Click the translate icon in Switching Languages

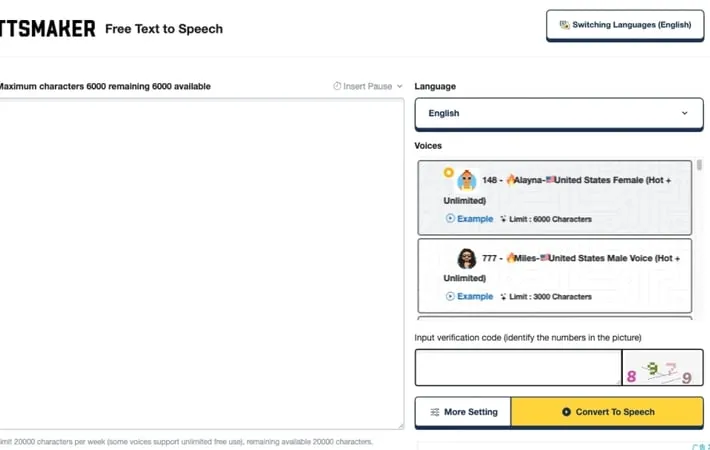tap(564, 25)
